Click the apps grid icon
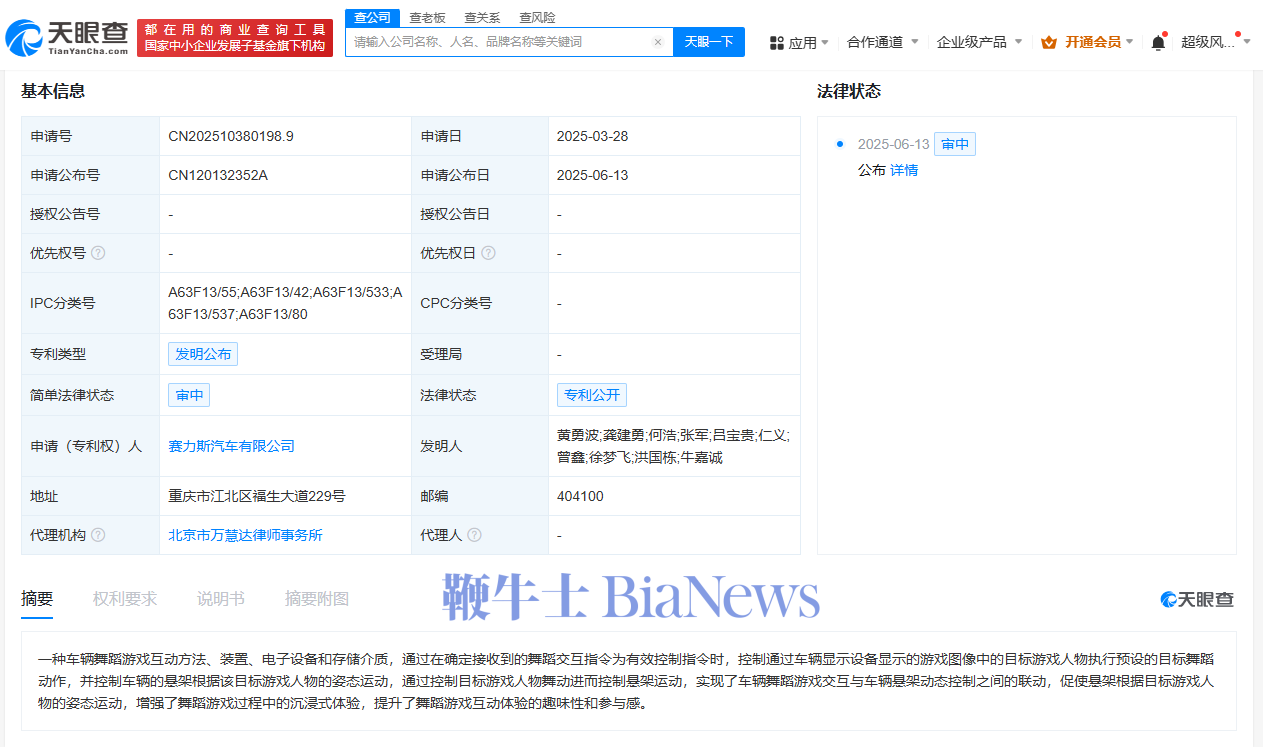The width and height of the screenshot is (1263, 747). (x=776, y=42)
